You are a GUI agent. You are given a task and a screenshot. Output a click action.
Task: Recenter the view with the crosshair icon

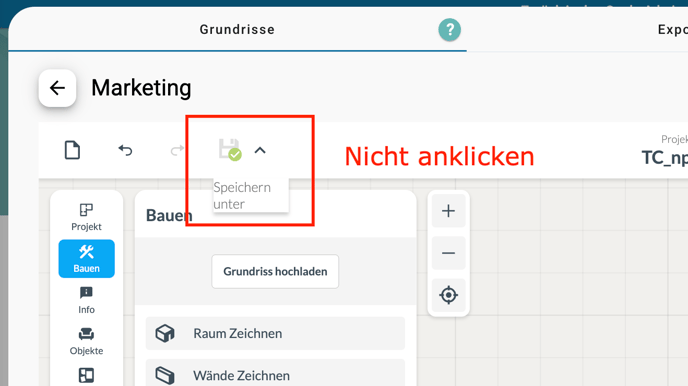coord(448,295)
